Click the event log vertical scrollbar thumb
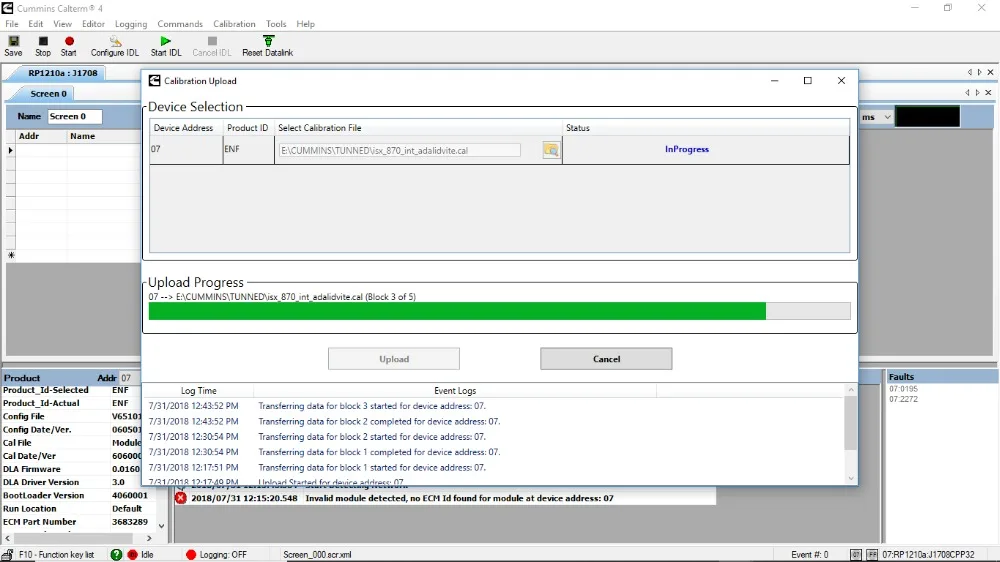This screenshot has height=562, width=1000. pyautogui.click(x=851, y=423)
